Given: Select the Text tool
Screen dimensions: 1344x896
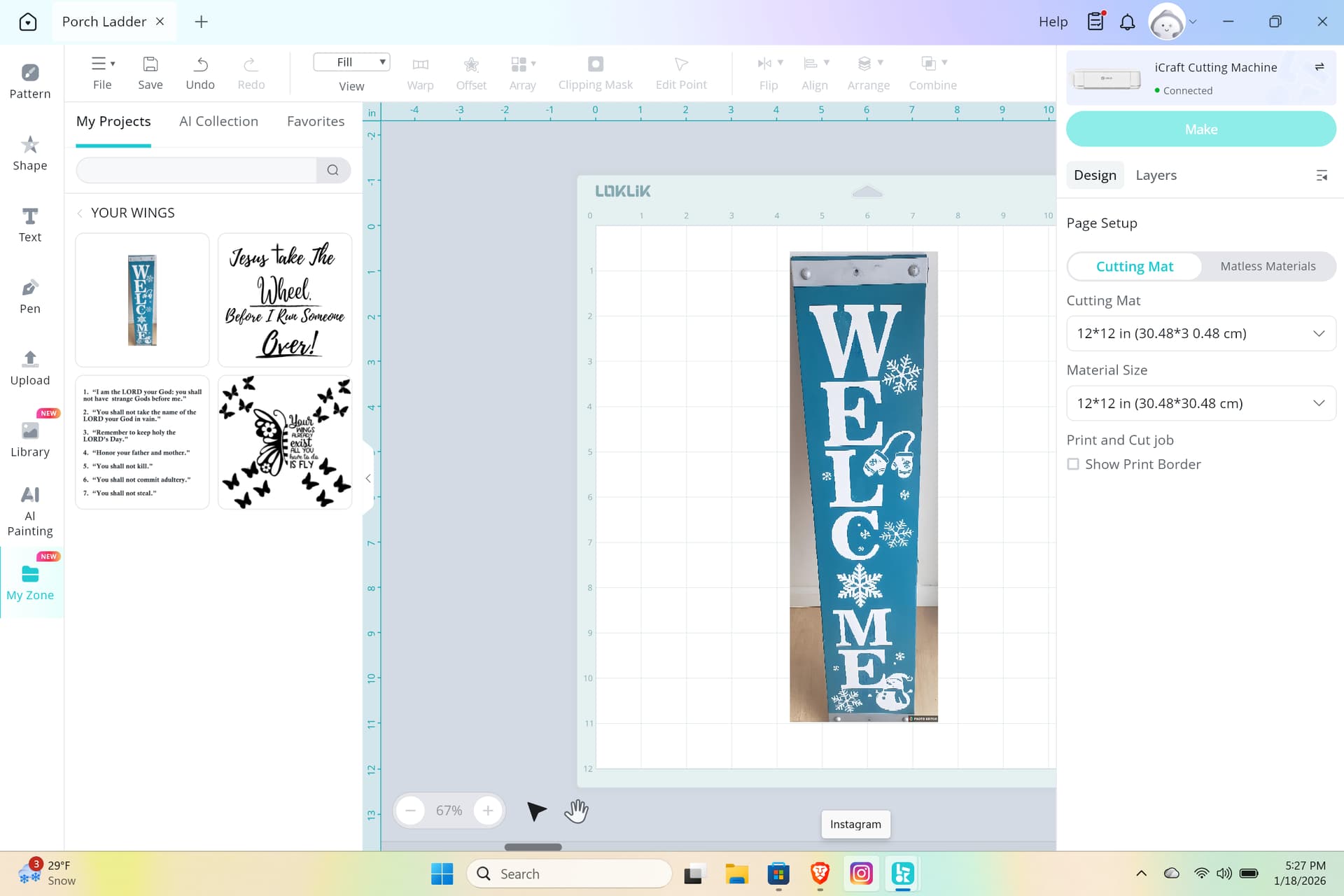Looking at the screenshot, I should click(x=29, y=225).
